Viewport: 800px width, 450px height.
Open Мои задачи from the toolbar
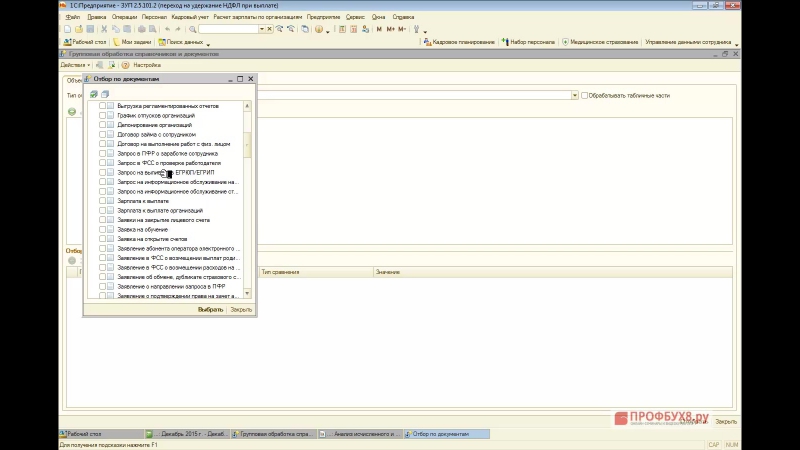point(130,42)
